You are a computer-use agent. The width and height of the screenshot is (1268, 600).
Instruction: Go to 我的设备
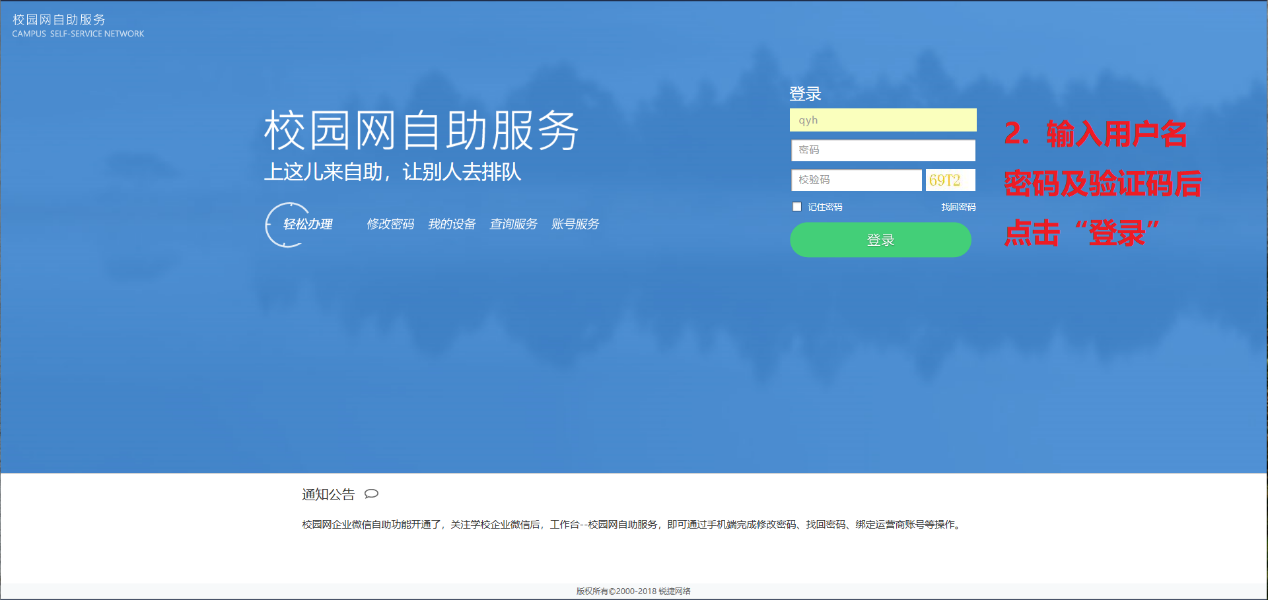click(x=451, y=224)
